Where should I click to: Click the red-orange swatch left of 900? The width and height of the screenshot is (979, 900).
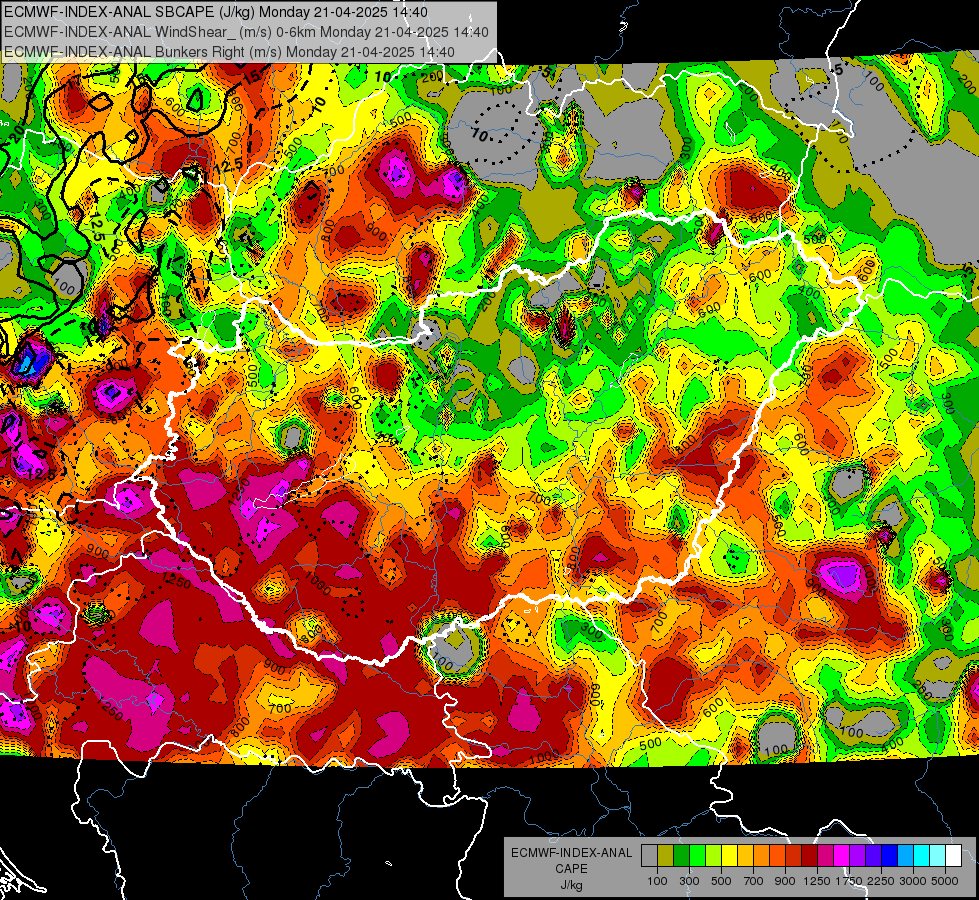point(777,855)
